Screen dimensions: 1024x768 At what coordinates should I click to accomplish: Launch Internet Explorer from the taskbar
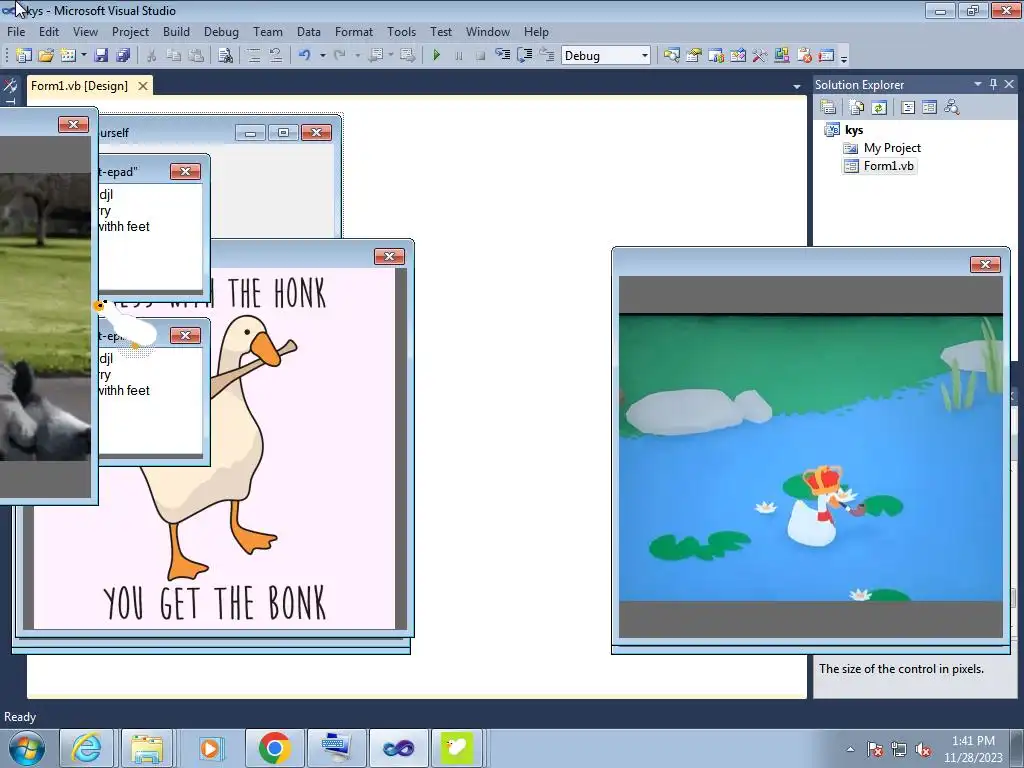(x=86, y=748)
